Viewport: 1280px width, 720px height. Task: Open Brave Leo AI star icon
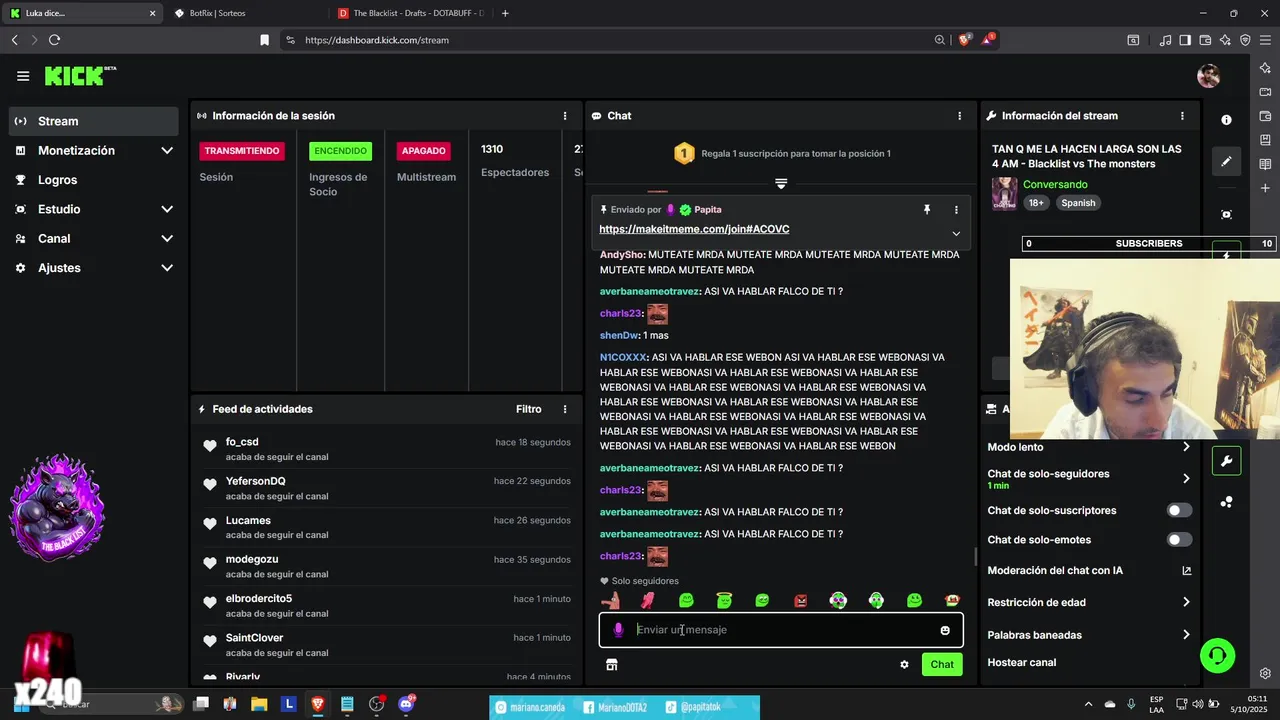pos(1225,40)
